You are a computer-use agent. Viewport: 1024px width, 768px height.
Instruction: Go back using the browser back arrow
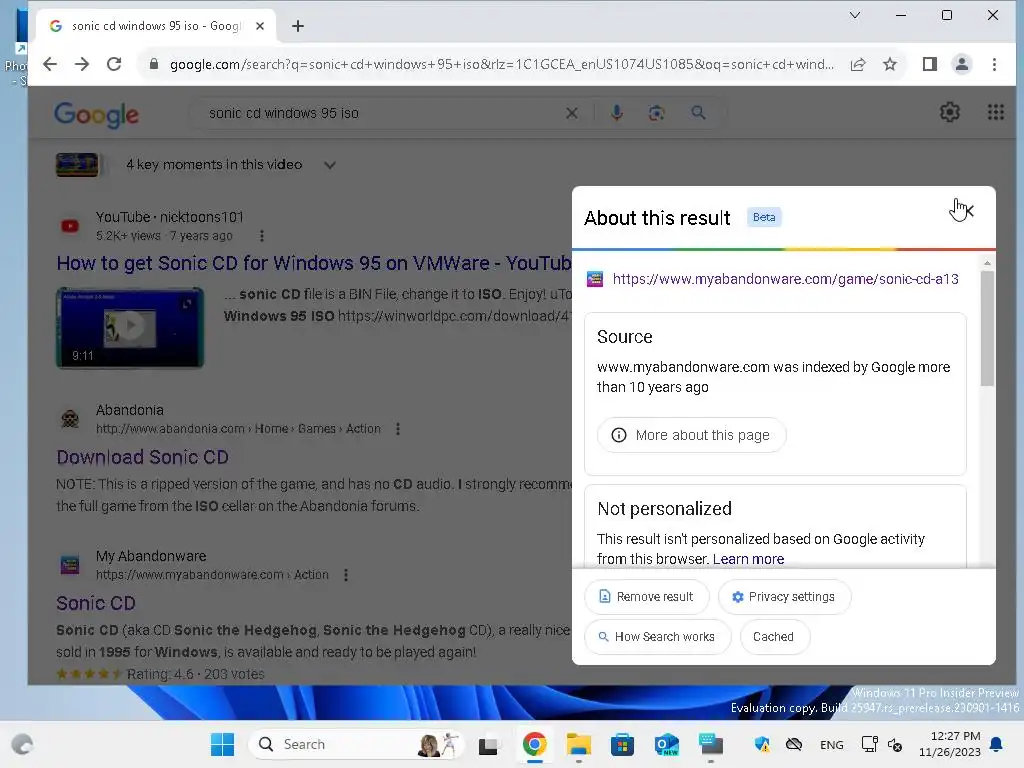click(50, 64)
